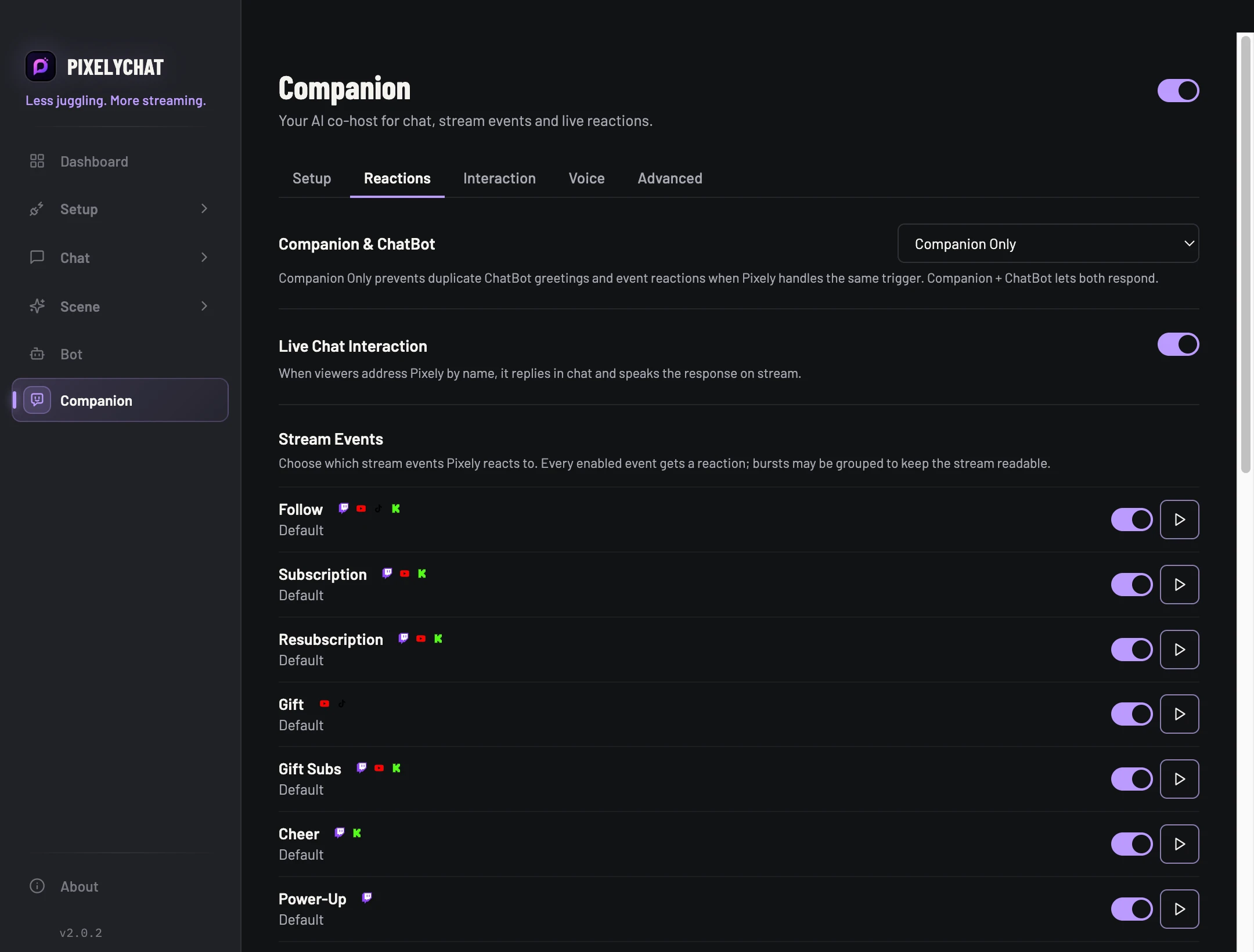Image resolution: width=1254 pixels, height=952 pixels.
Task: Click the Twitch icon beside Gift Subs
Action: pos(362,768)
